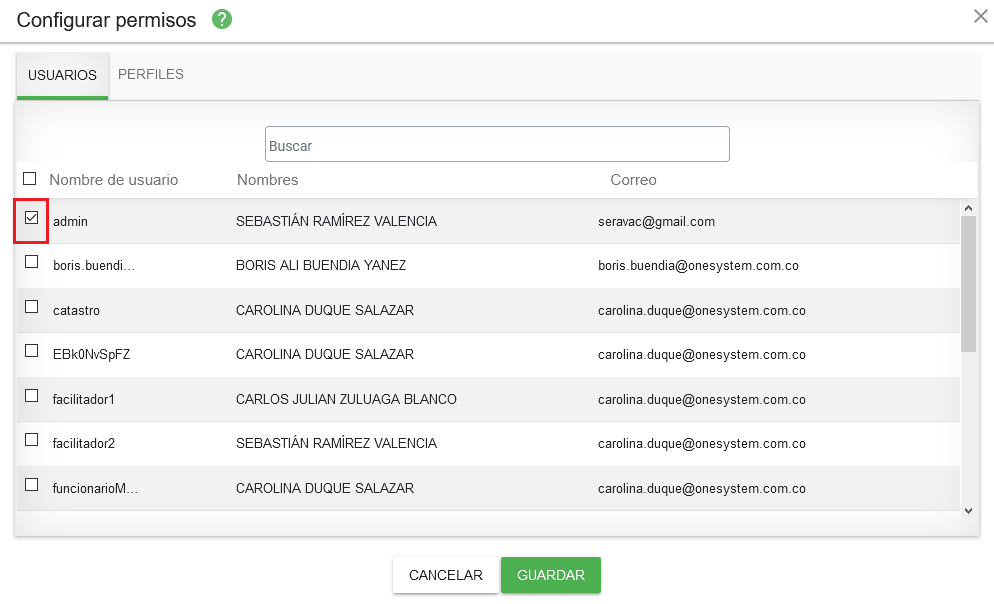Click the scrollbar up arrow
The image size is (994, 604).
[968, 208]
